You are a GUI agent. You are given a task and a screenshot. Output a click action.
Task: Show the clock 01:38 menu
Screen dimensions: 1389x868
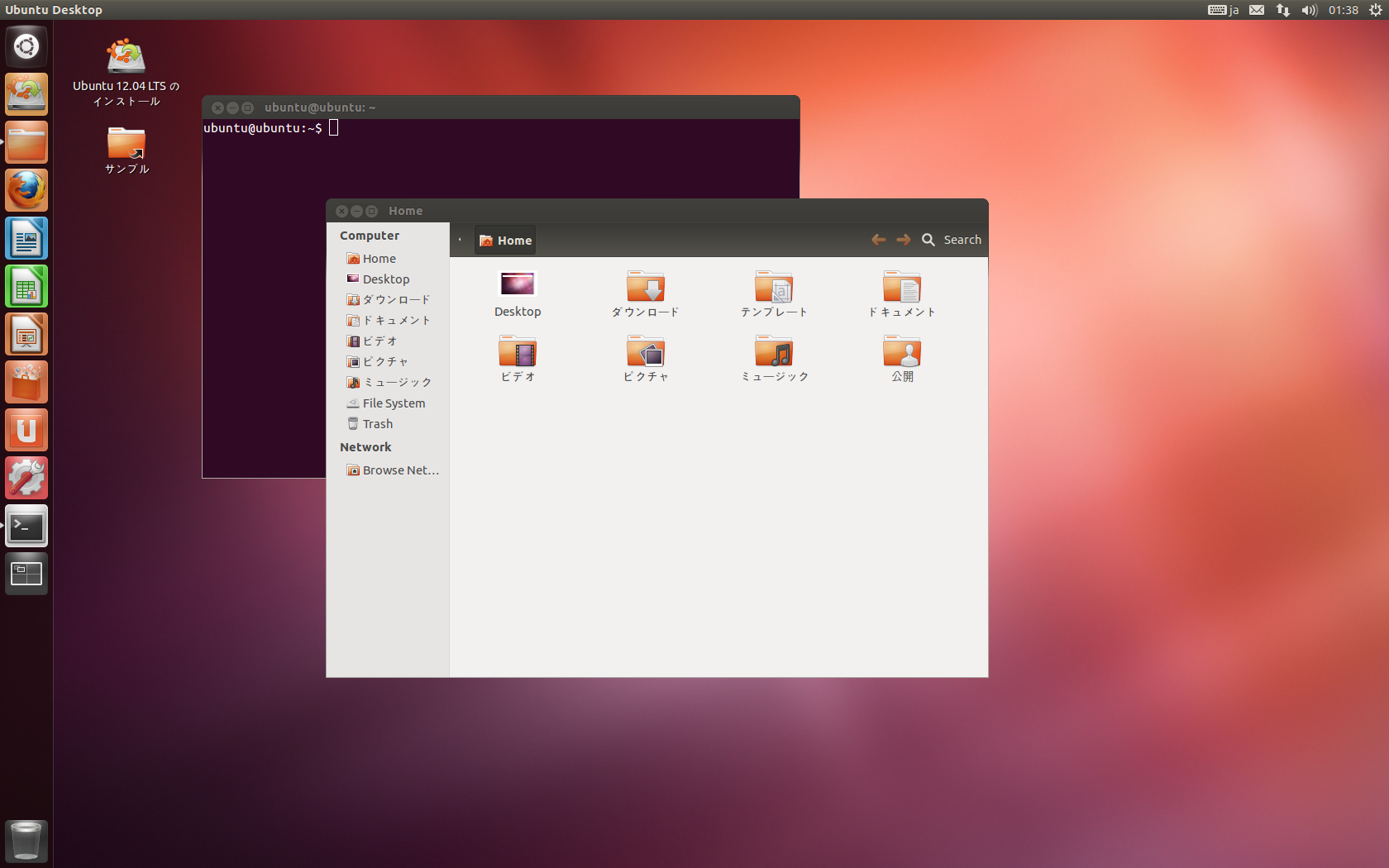coord(1344,10)
